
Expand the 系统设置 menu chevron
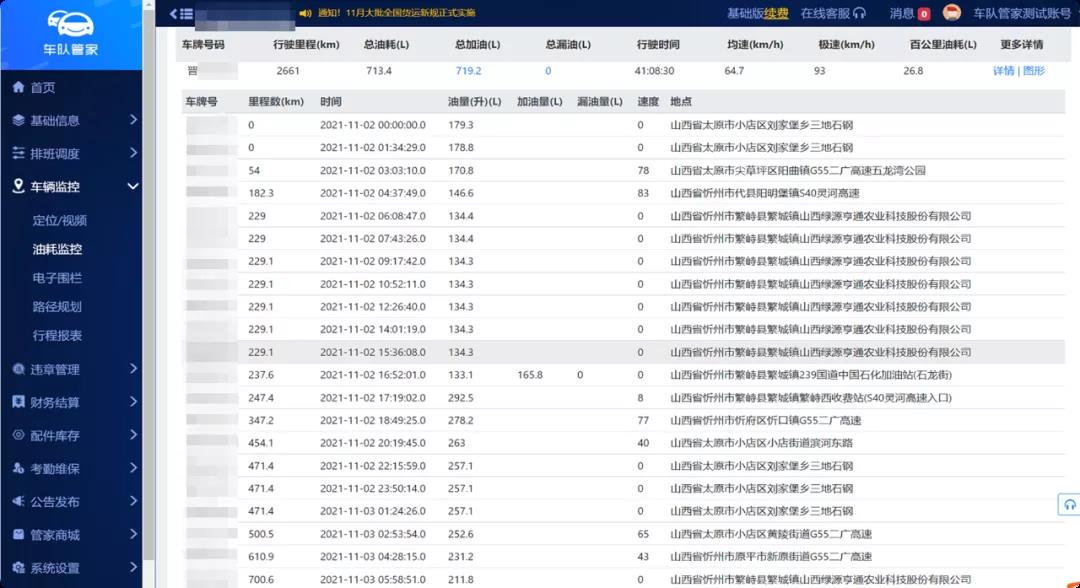(133, 567)
